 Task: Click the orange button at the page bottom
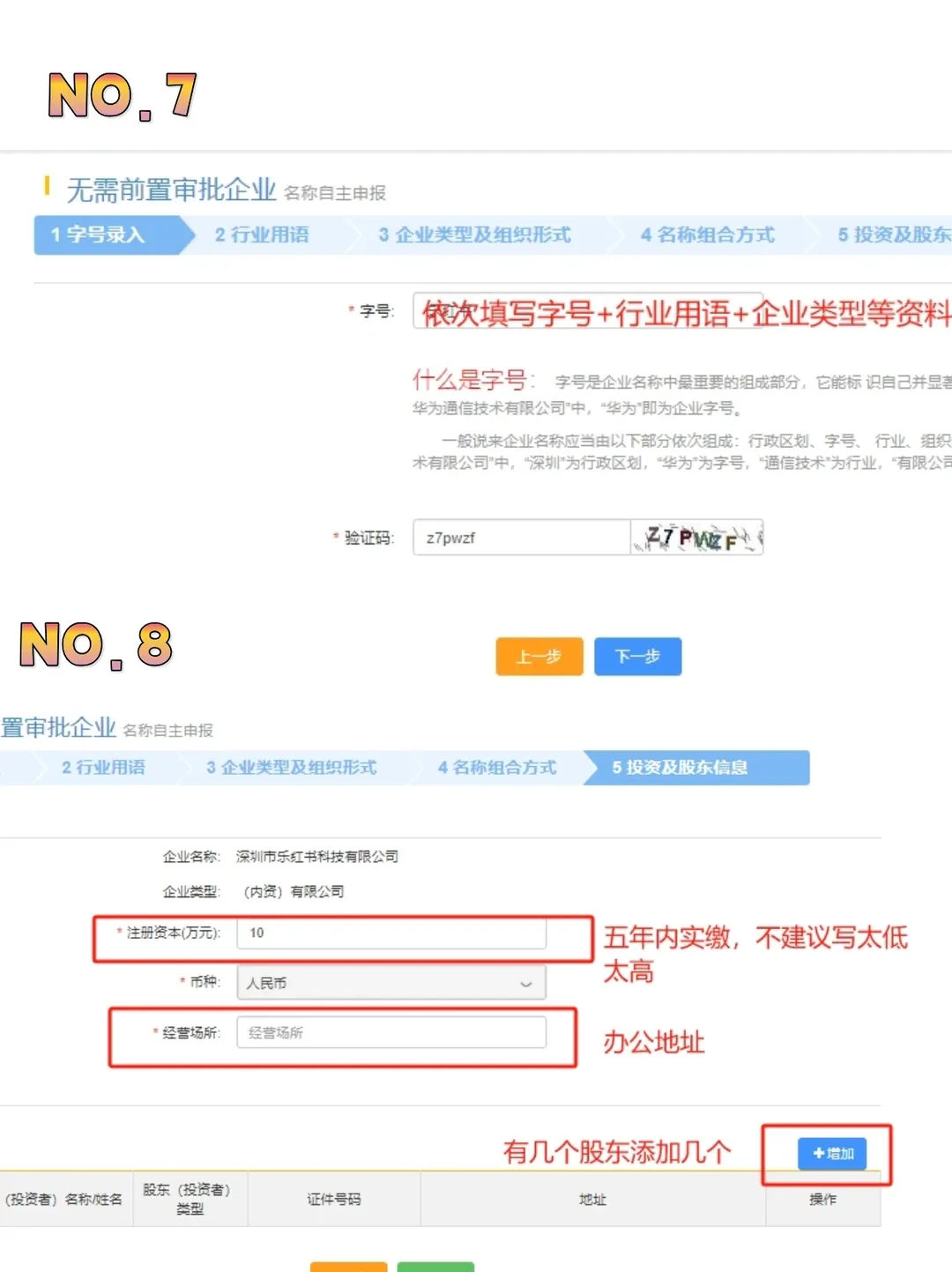click(348, 1268)
